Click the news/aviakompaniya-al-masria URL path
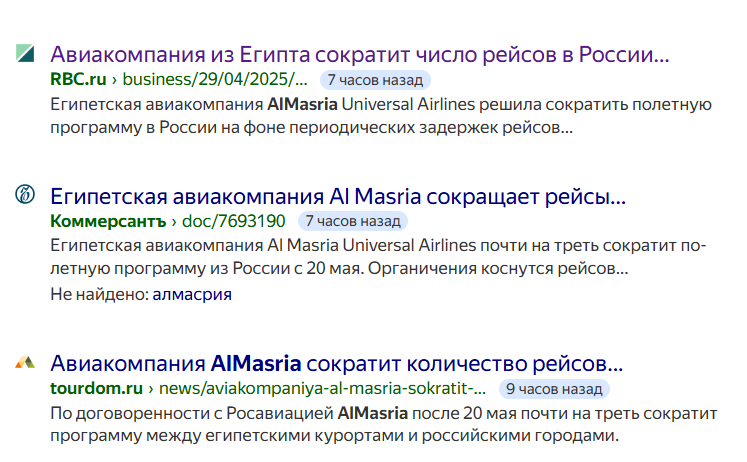Viewport: 747px width, 462px height. point(323,388)
